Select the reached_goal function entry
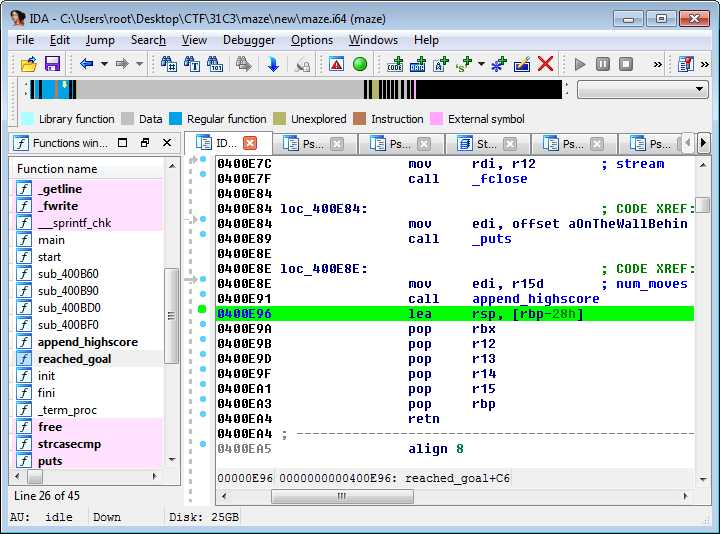This screenshot has height=534, width=720. (x=74, y=359)
